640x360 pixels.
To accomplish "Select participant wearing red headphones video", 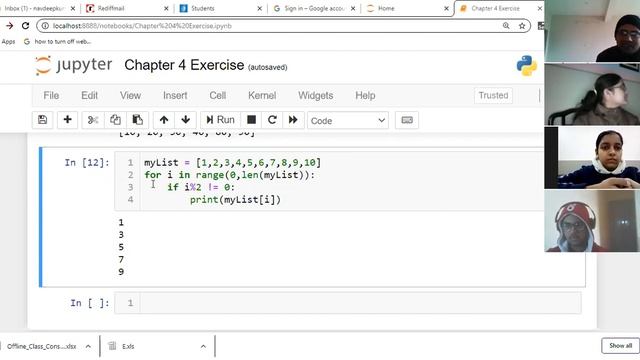I will (592, 221).
